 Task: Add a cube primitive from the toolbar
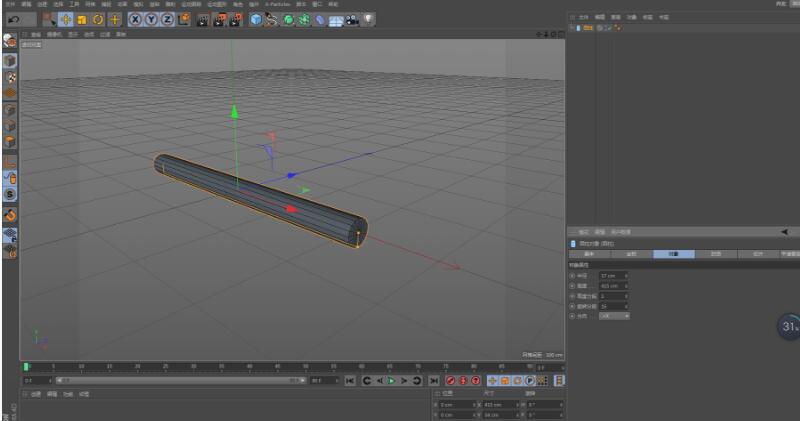(x=255, y=19)
